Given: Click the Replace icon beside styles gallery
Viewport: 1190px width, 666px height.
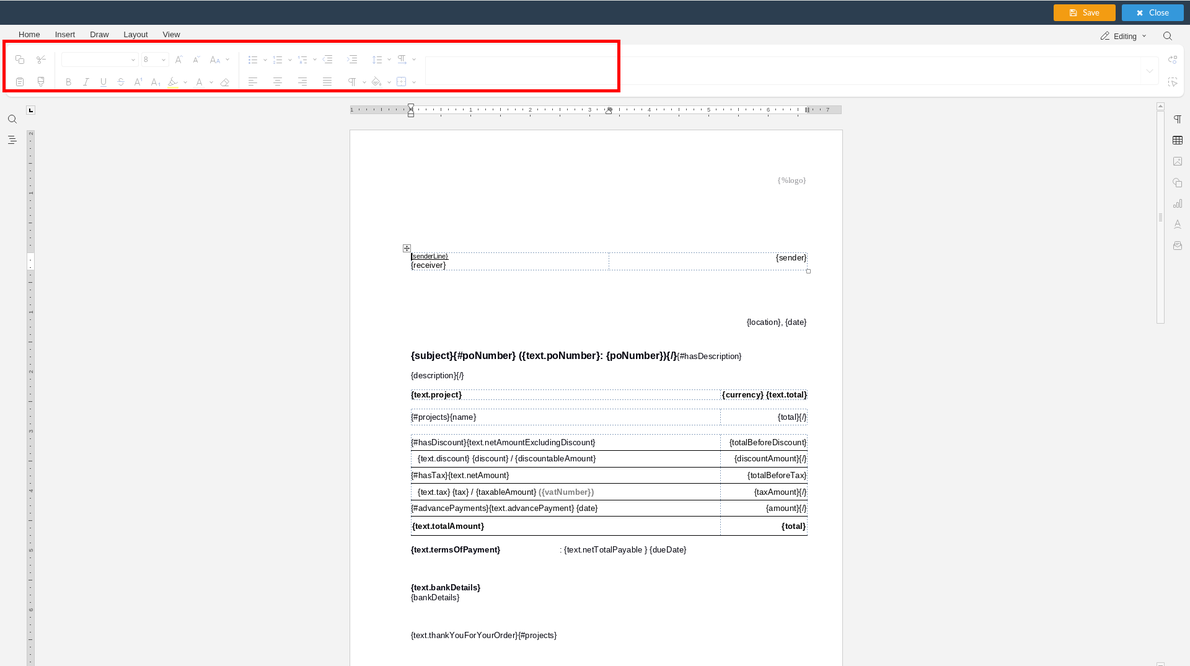Looking at the screenshot, I should click(x=1173, y=60).
